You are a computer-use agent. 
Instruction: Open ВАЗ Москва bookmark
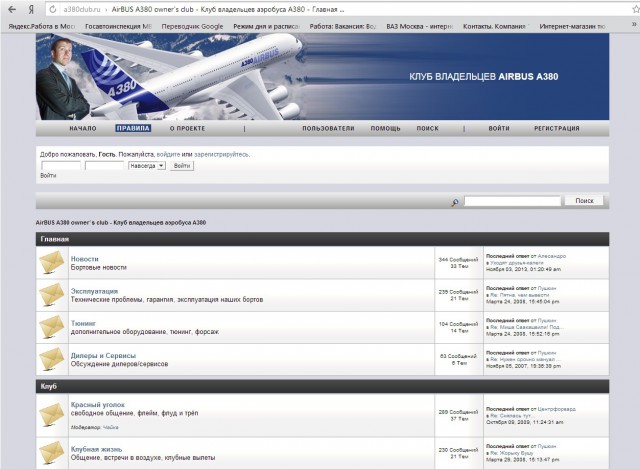point(419,26)
